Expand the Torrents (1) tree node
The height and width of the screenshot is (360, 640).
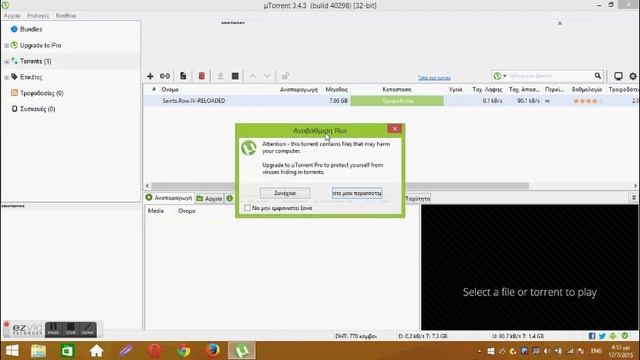coord(7,61)
